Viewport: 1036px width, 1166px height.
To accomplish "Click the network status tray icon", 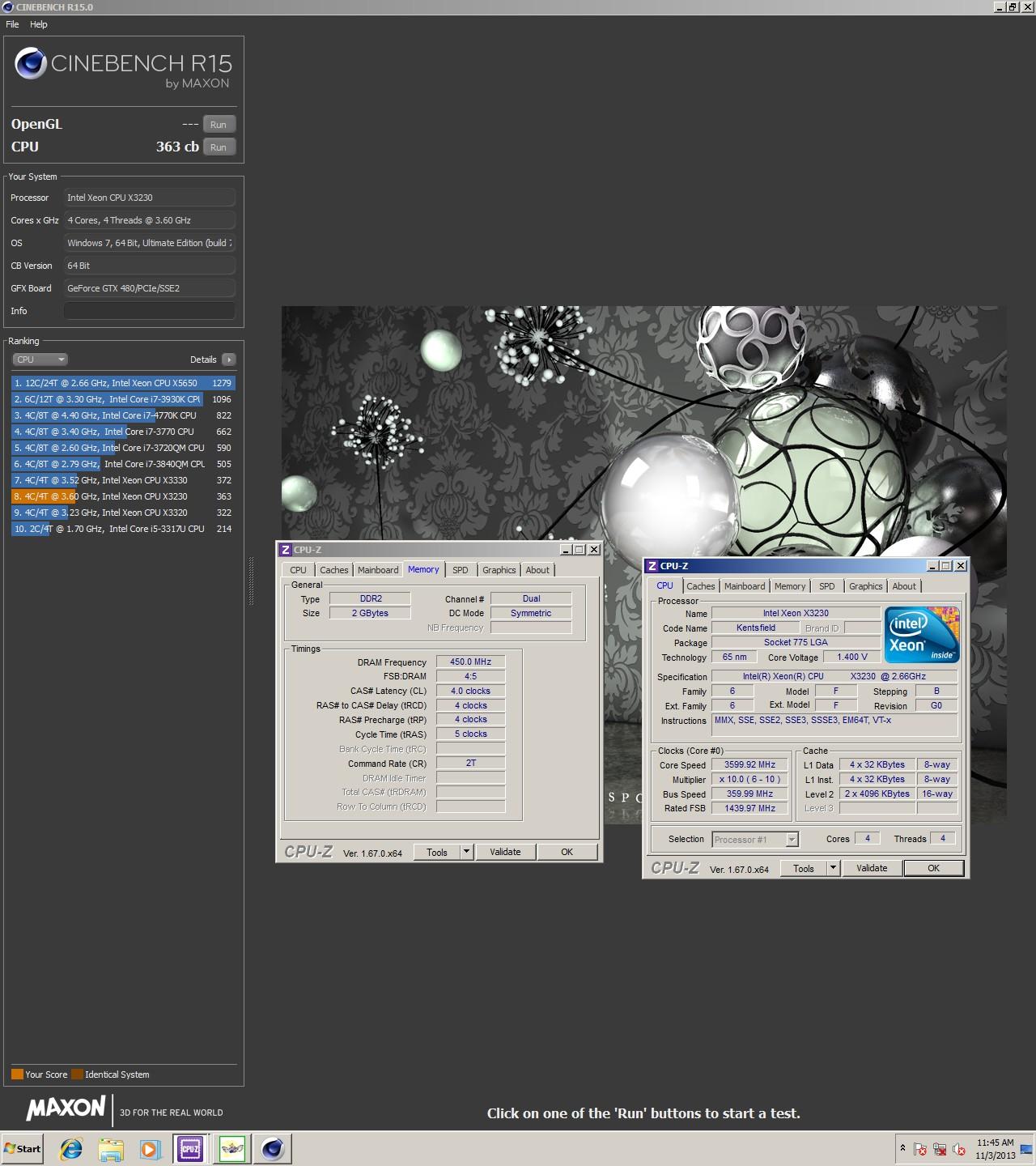I will [x=940, y=1149].
